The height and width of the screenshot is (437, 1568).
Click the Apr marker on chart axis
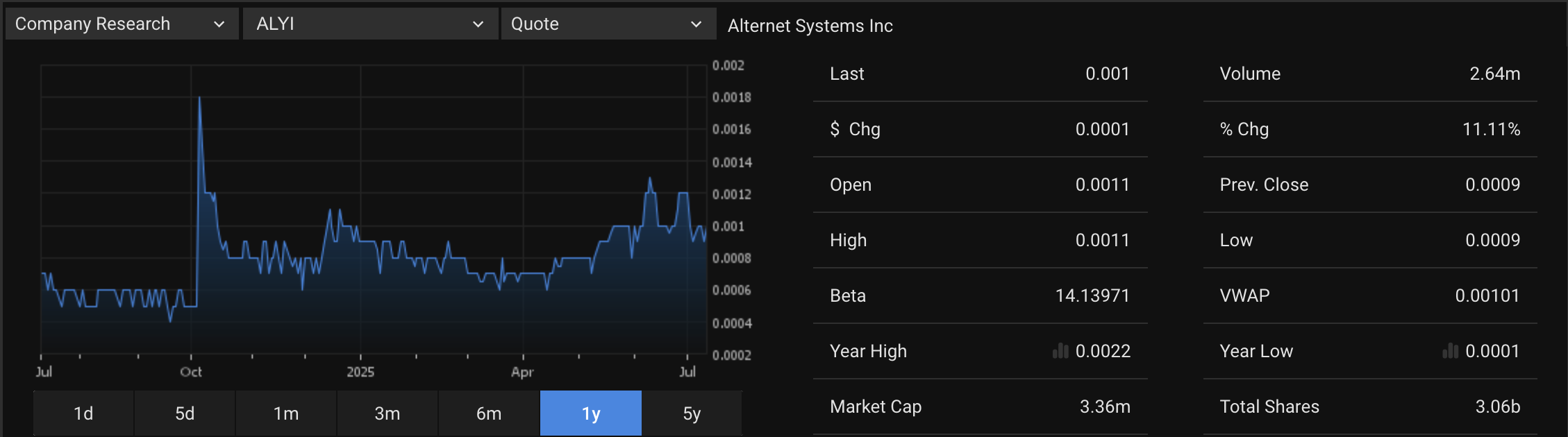tap(522, 372)
